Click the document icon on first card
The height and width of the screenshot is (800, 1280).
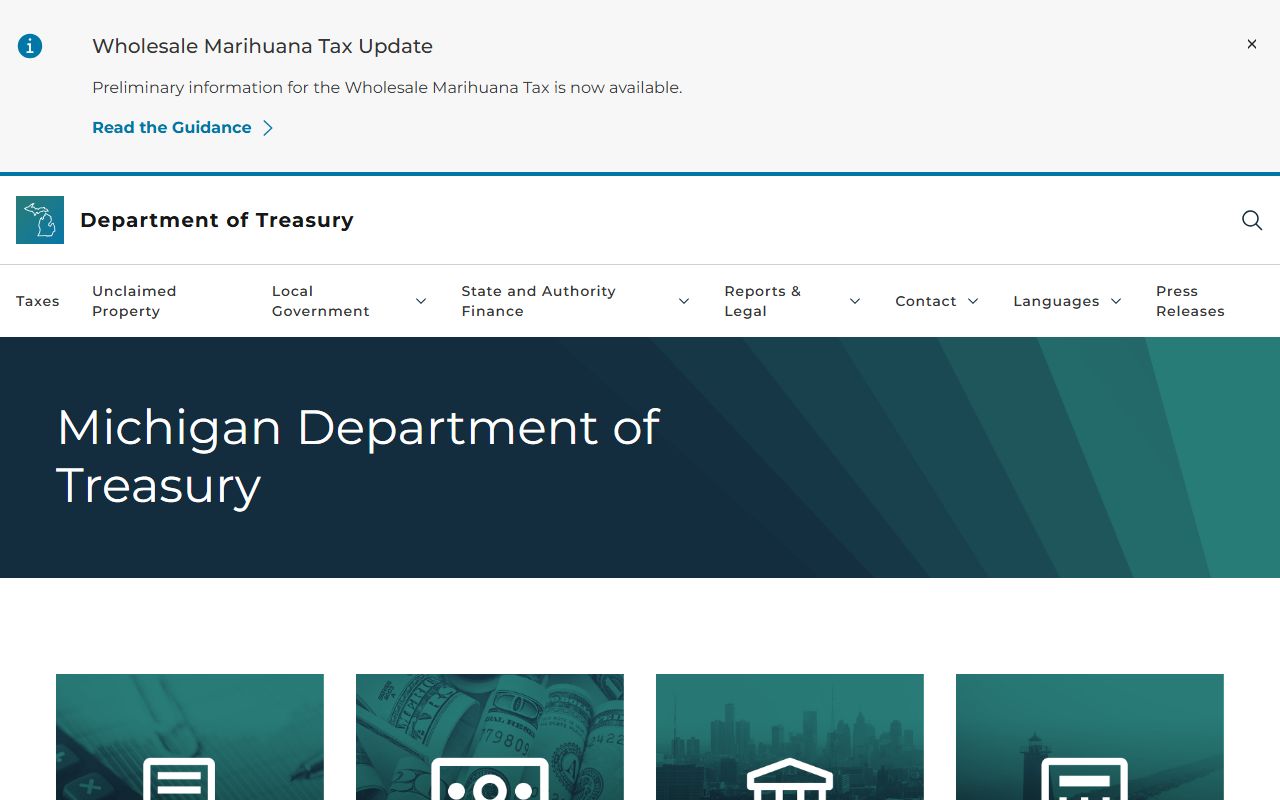[x=180, y=779]
